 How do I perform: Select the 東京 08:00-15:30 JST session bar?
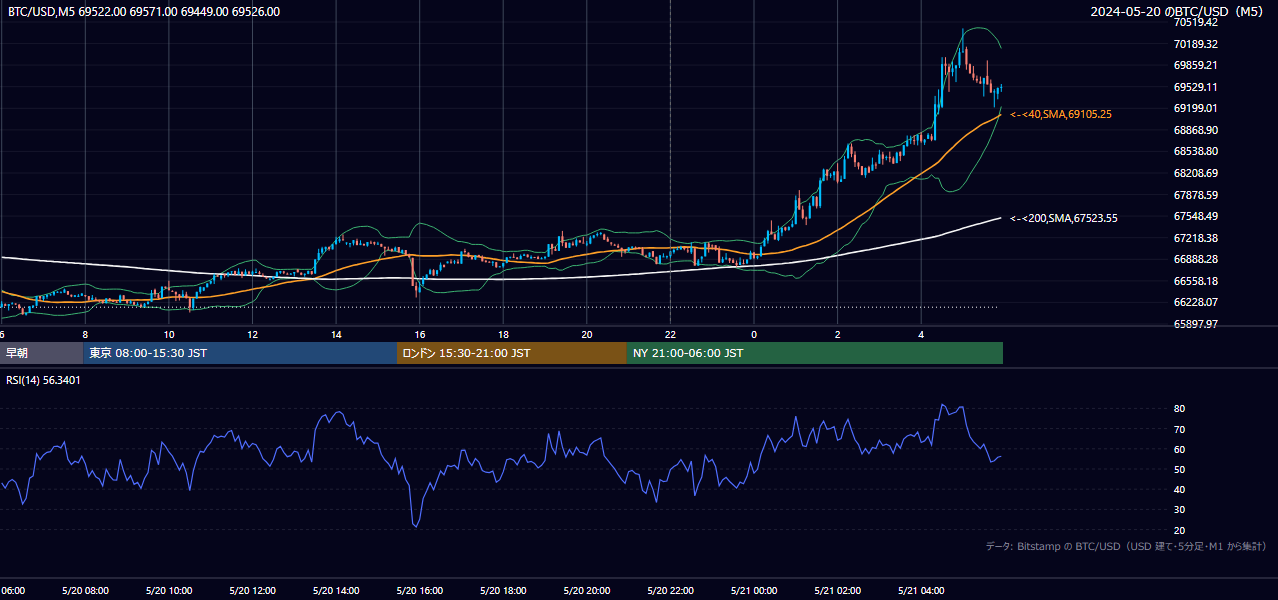(x=240, y=353)
